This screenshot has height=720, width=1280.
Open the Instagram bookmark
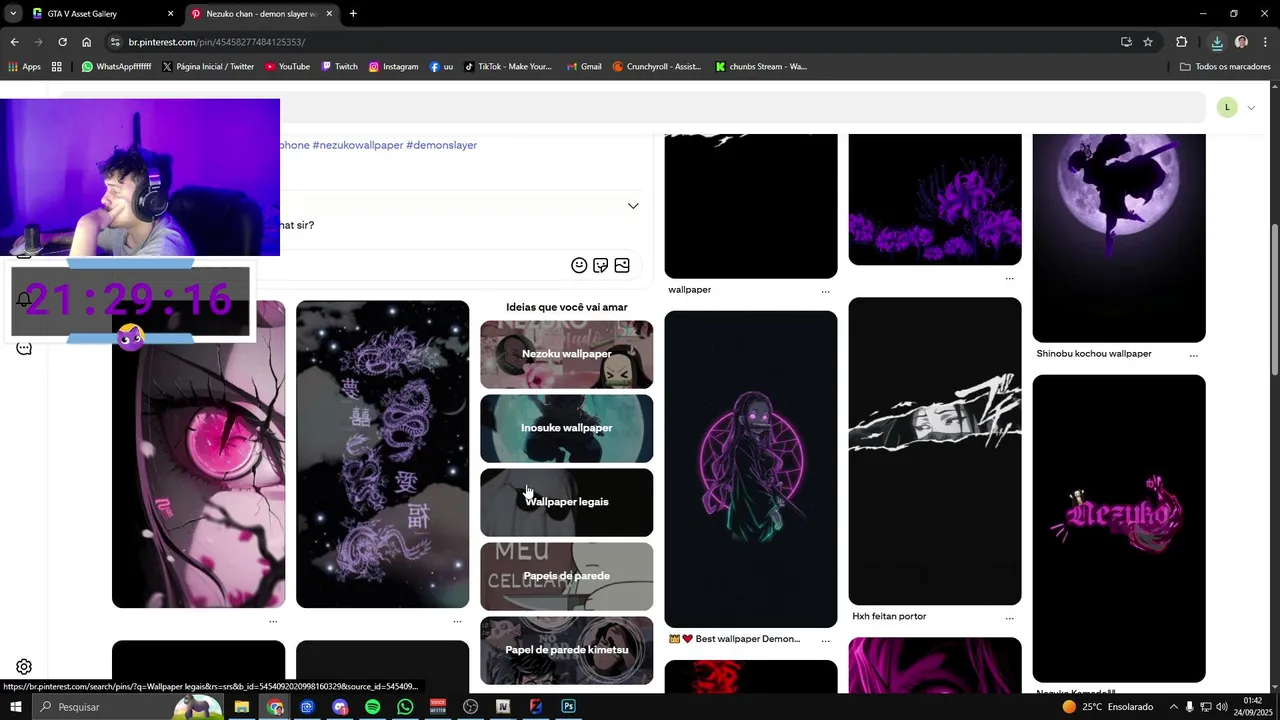pyautogui.click(x=393, y=67)
